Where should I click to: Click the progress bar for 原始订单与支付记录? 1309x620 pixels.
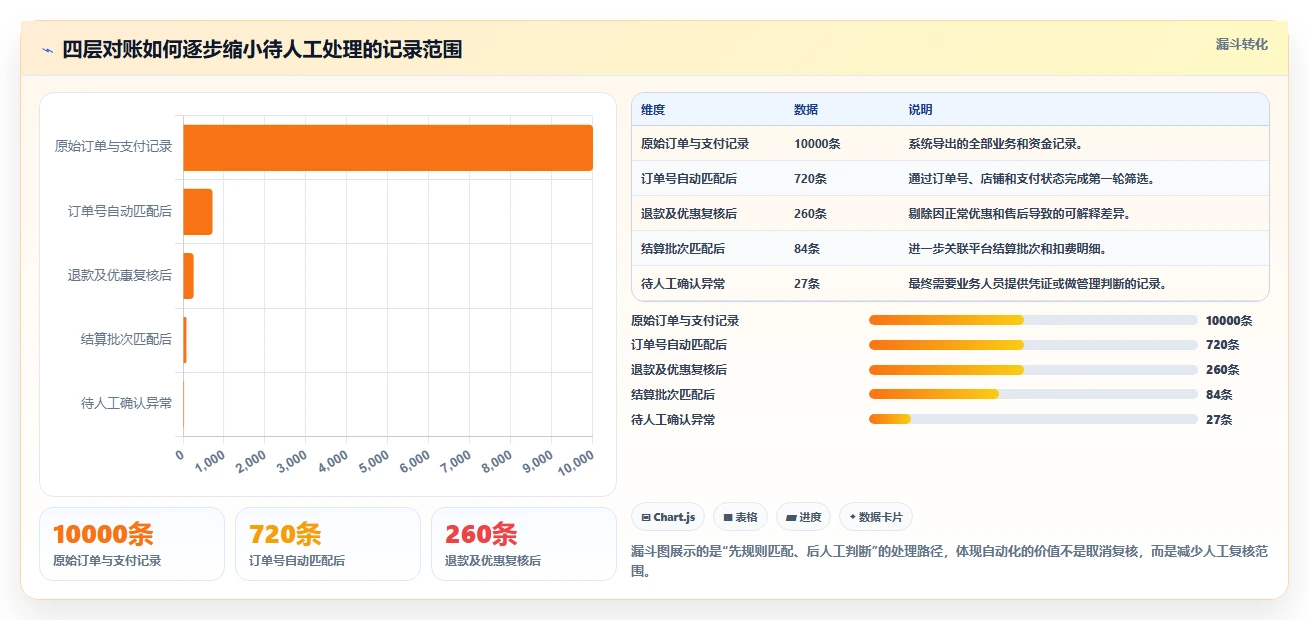pos(1033,320)
